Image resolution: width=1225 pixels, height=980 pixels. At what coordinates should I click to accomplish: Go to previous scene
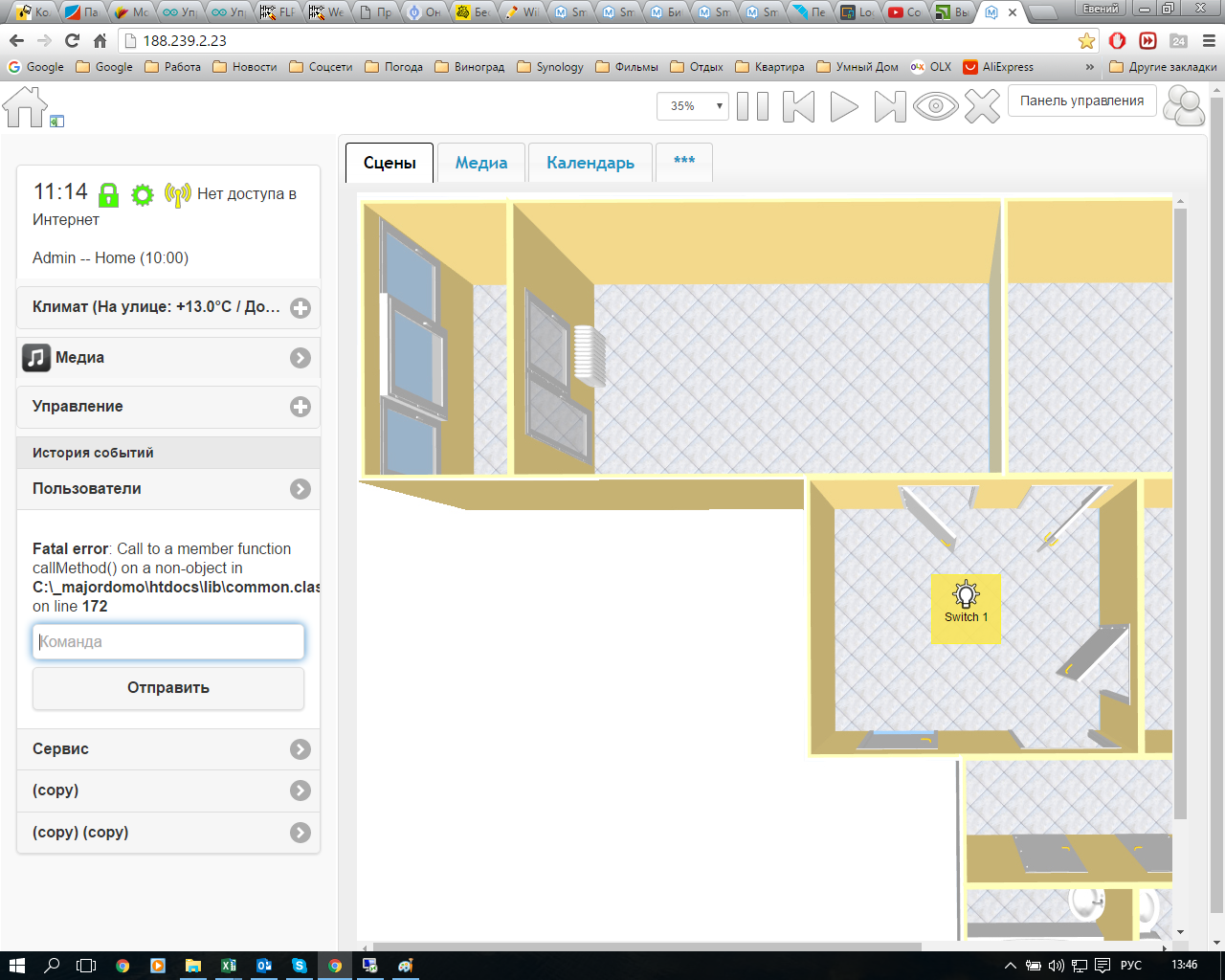798,106
